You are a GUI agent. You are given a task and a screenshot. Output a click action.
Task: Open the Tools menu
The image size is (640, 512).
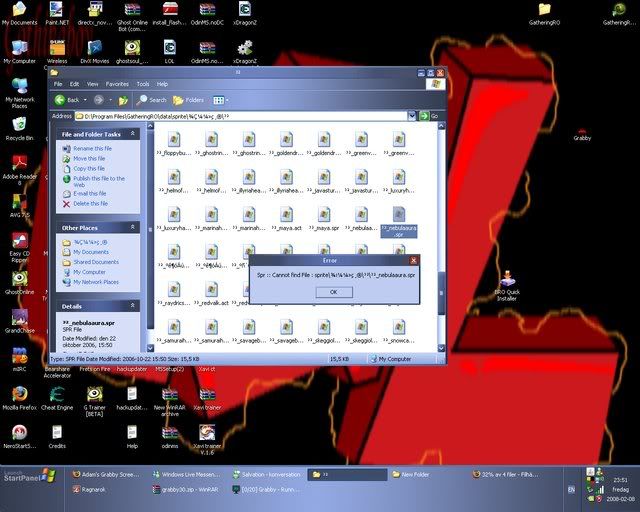point(143,84)
